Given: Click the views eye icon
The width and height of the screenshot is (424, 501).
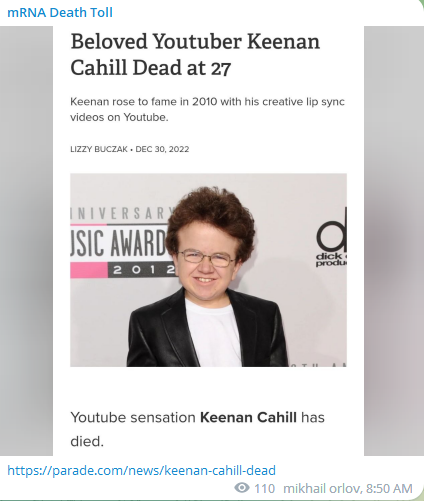Looking at the screenshot, I should pyautogui.click(x=242, y=488).
